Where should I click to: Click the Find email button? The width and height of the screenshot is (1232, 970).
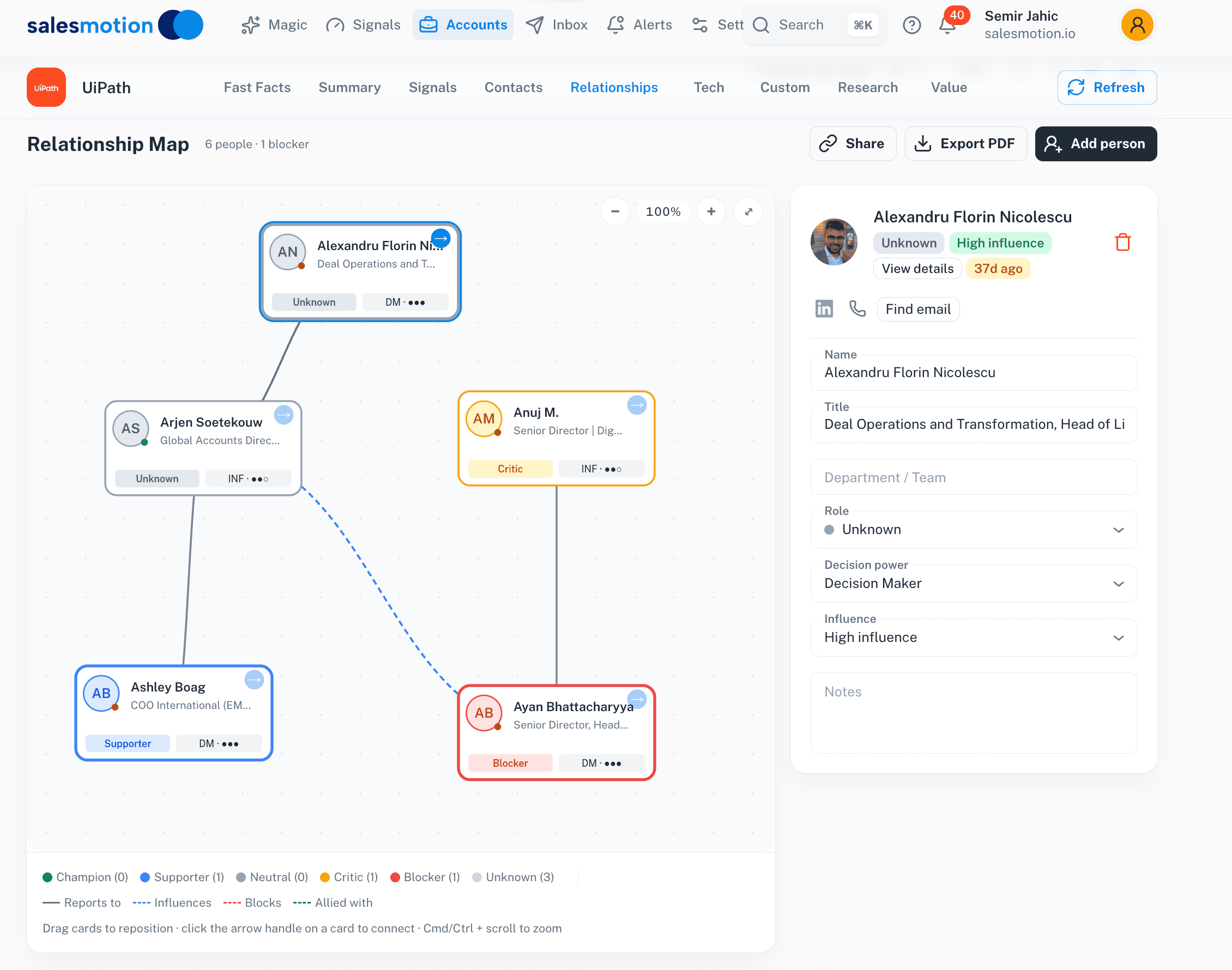918,309
